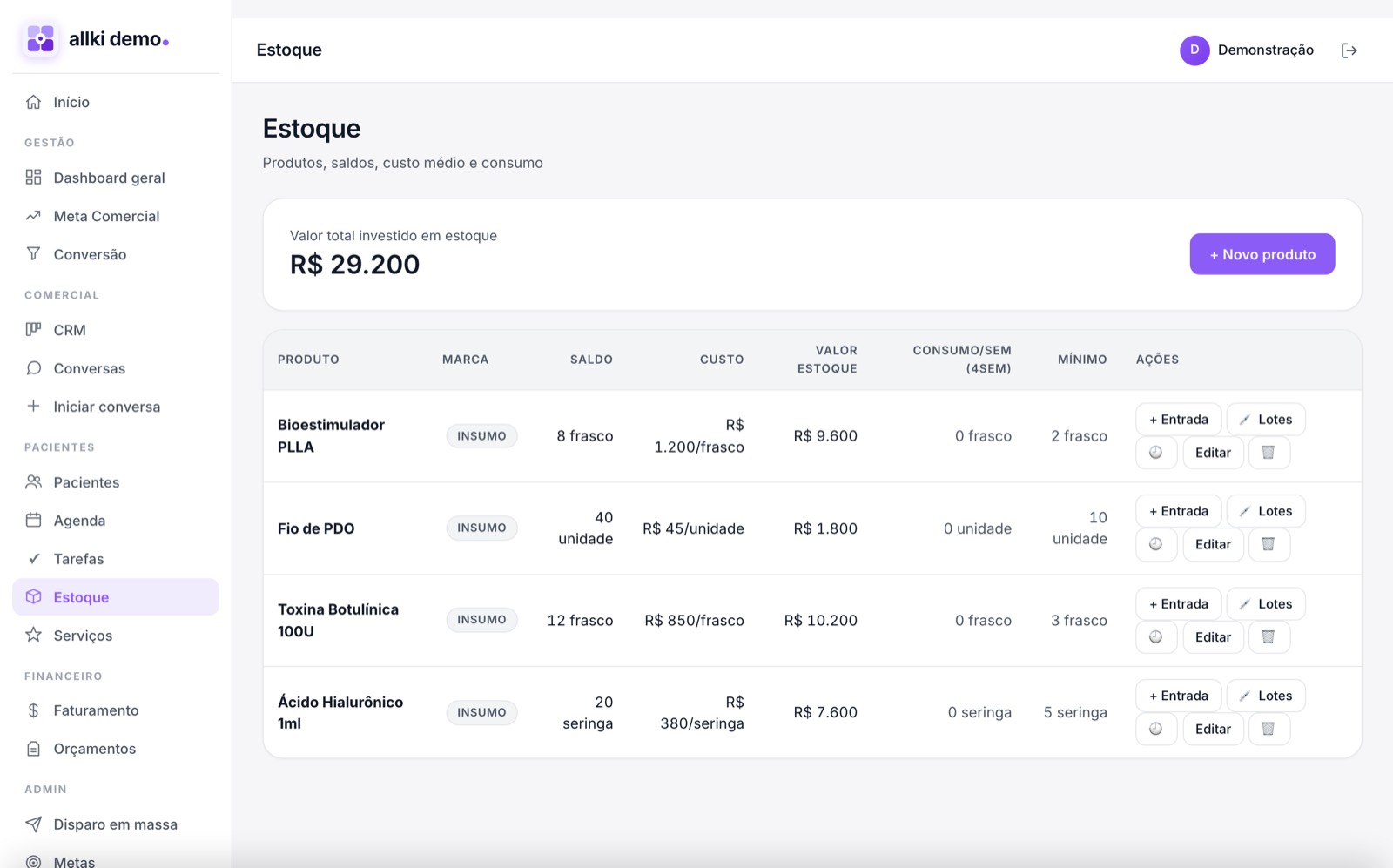Open history clock for Bioestimulador PLLA
Screen dimensions: 1393x868
pyautogui.click(x=1156, y=453)
